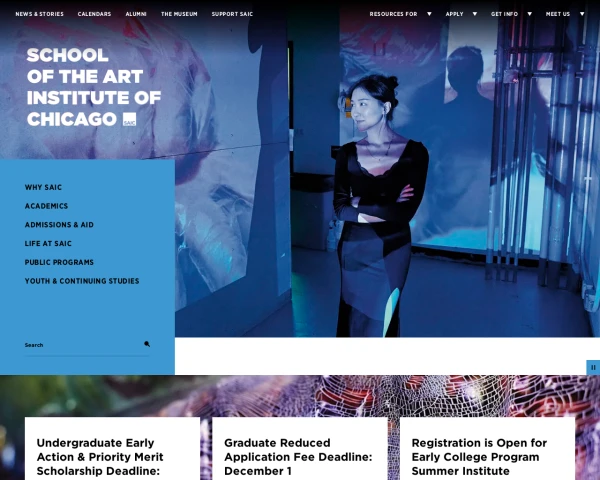
Task: Open the Get Info menu label
Action: click(504, 14)
